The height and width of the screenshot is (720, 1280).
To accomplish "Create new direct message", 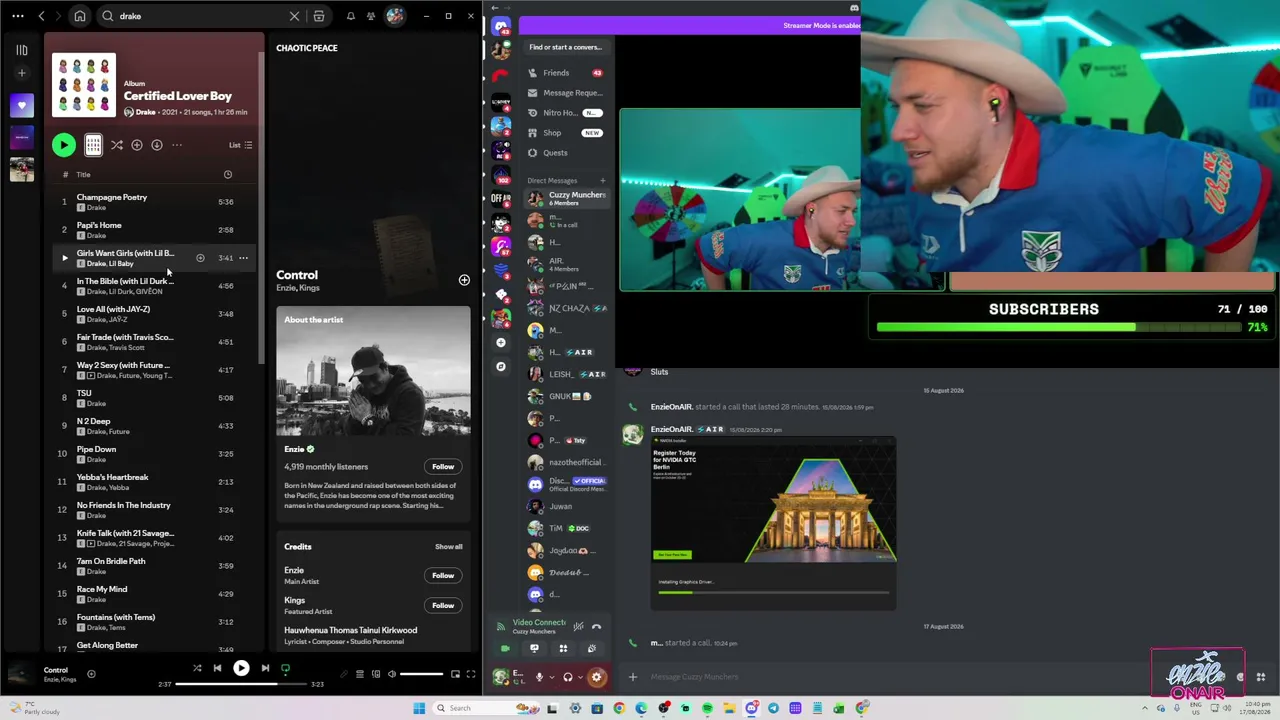I will click(602, 181).
